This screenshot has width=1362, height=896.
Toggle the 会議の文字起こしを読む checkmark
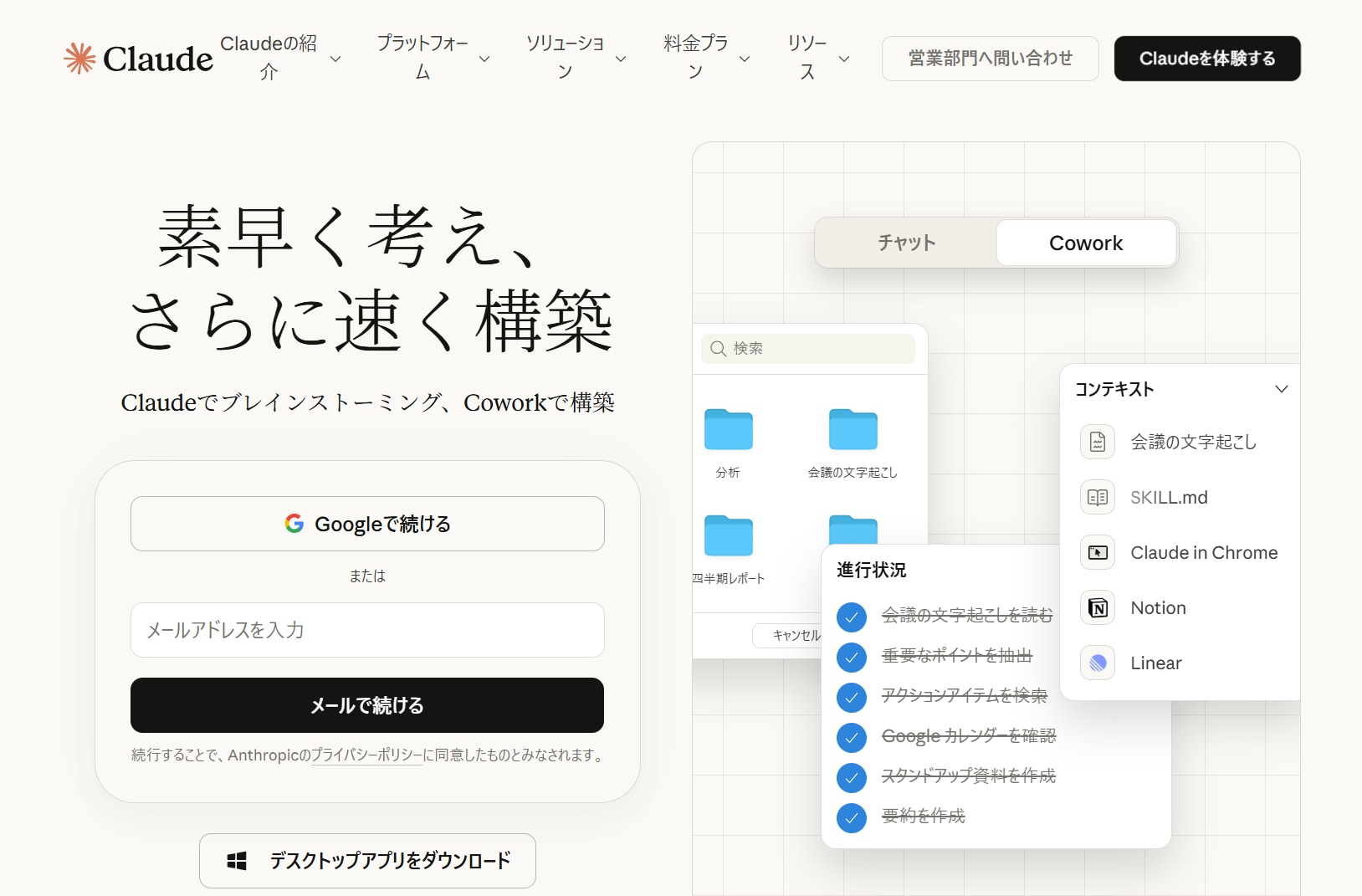(852, 617)
